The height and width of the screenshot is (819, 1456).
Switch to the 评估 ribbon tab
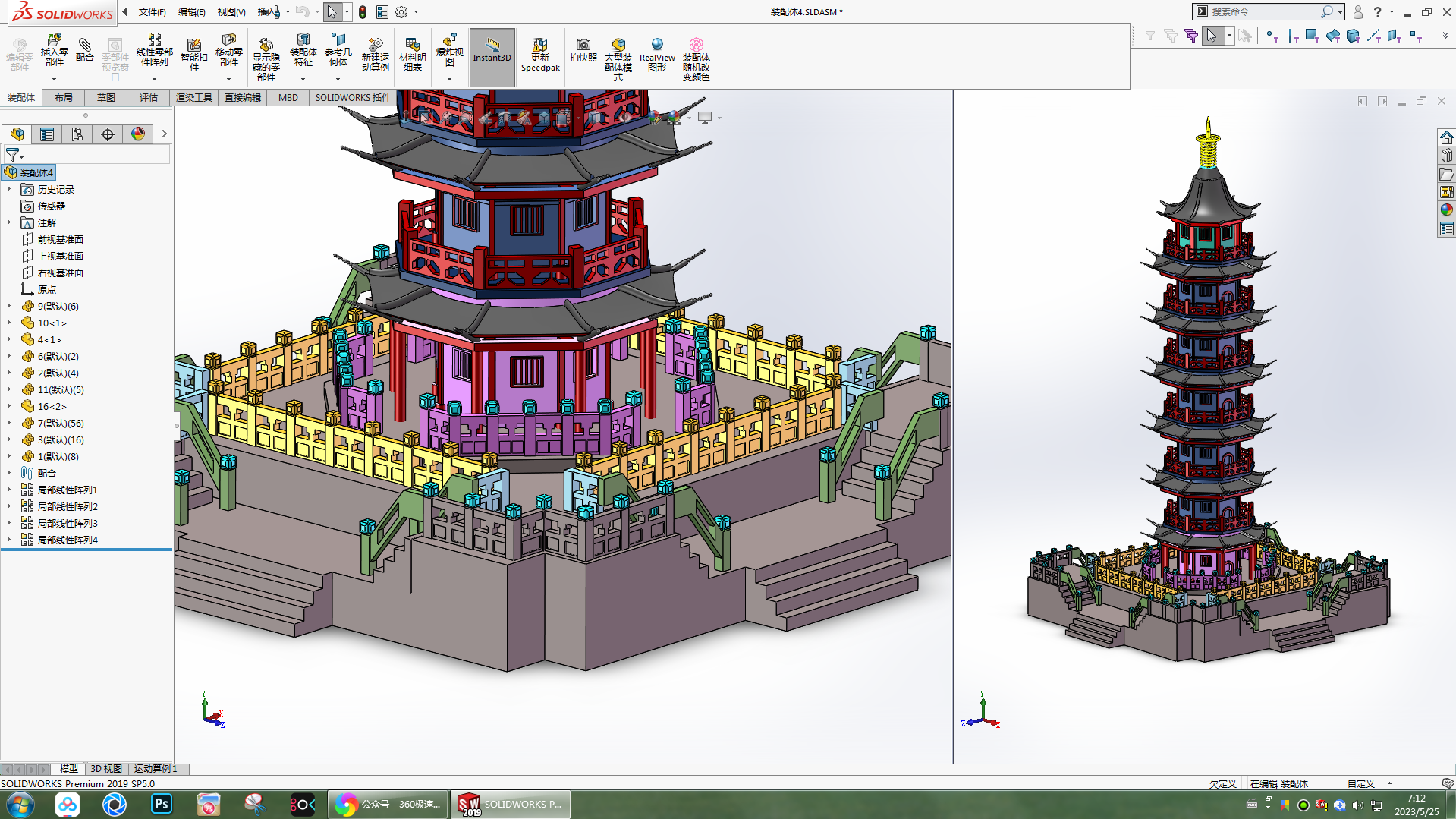tap(149, 97)
